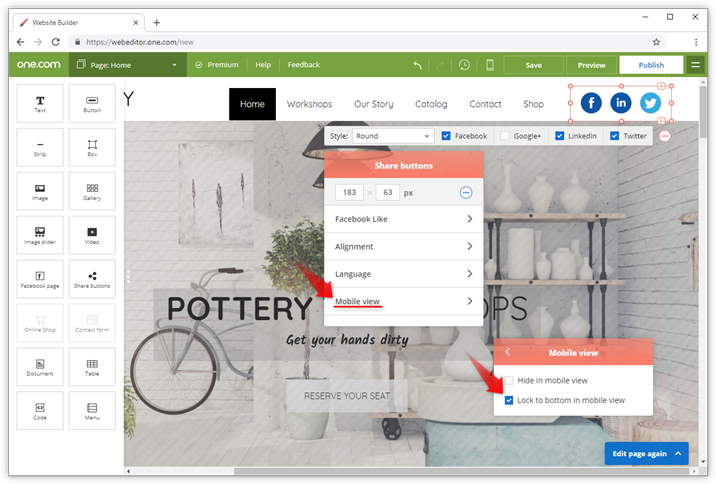Click the Publish button
The height and width of the screenshot is (484, 716).
coord(650,65)
